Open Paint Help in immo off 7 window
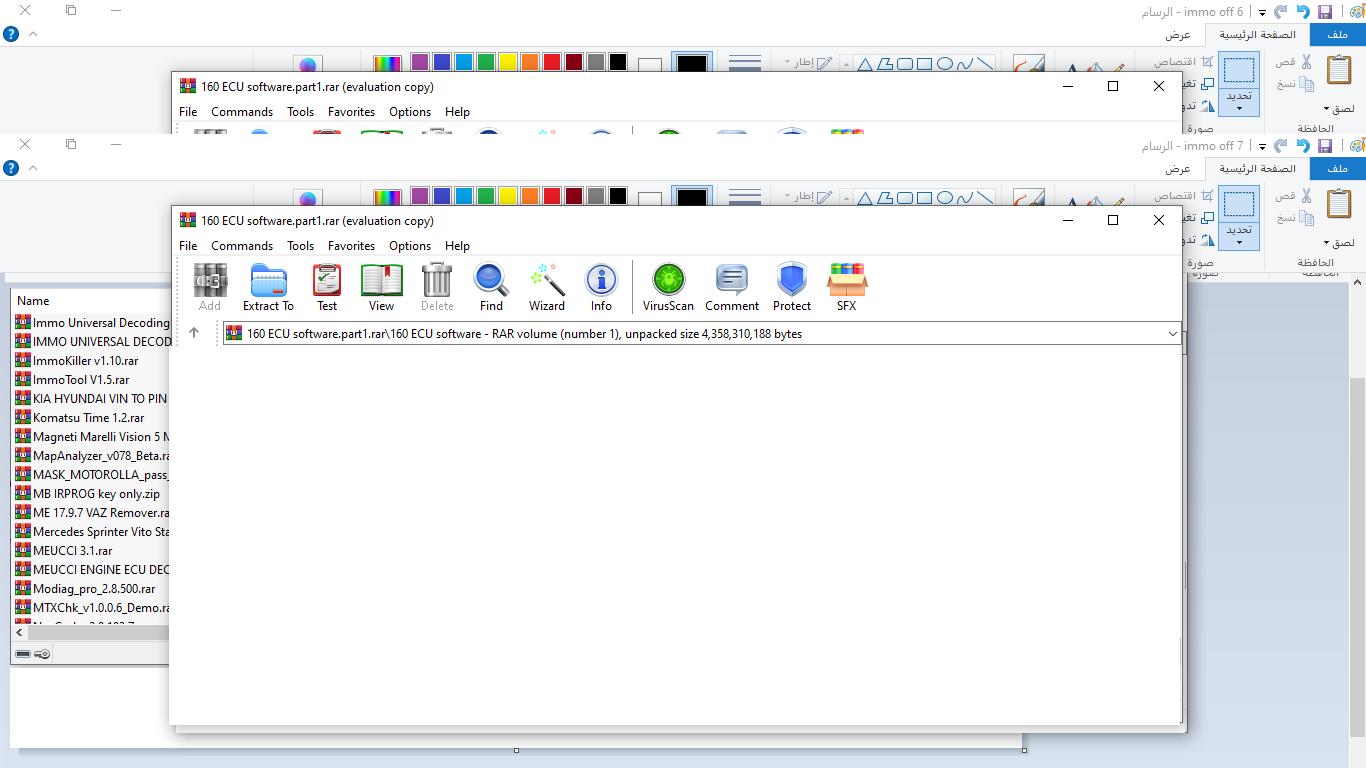Viewport: 1366px width, 768px height. [11, 168]
